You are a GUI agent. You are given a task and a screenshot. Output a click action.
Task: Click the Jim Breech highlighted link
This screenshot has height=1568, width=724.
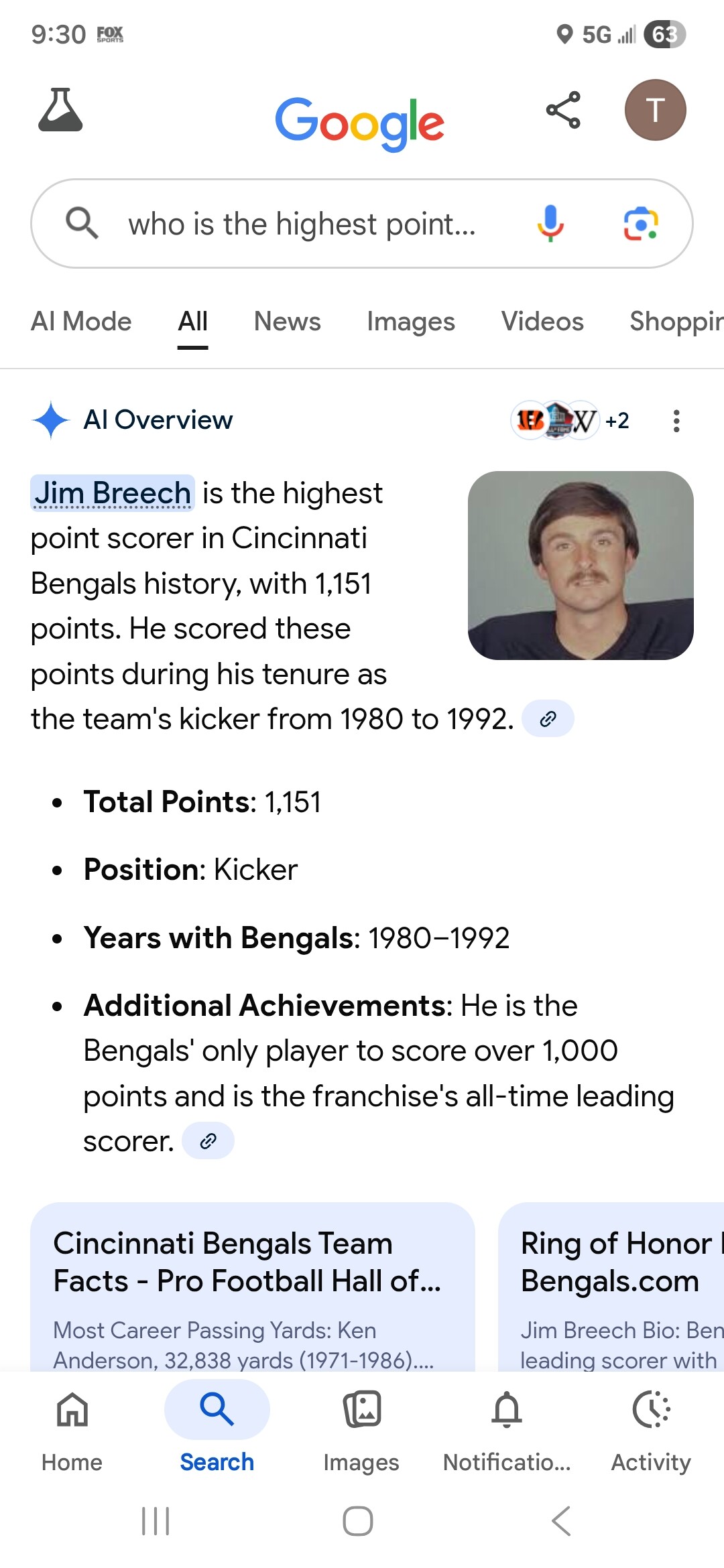pyautogui.click(x=113, y=493)
